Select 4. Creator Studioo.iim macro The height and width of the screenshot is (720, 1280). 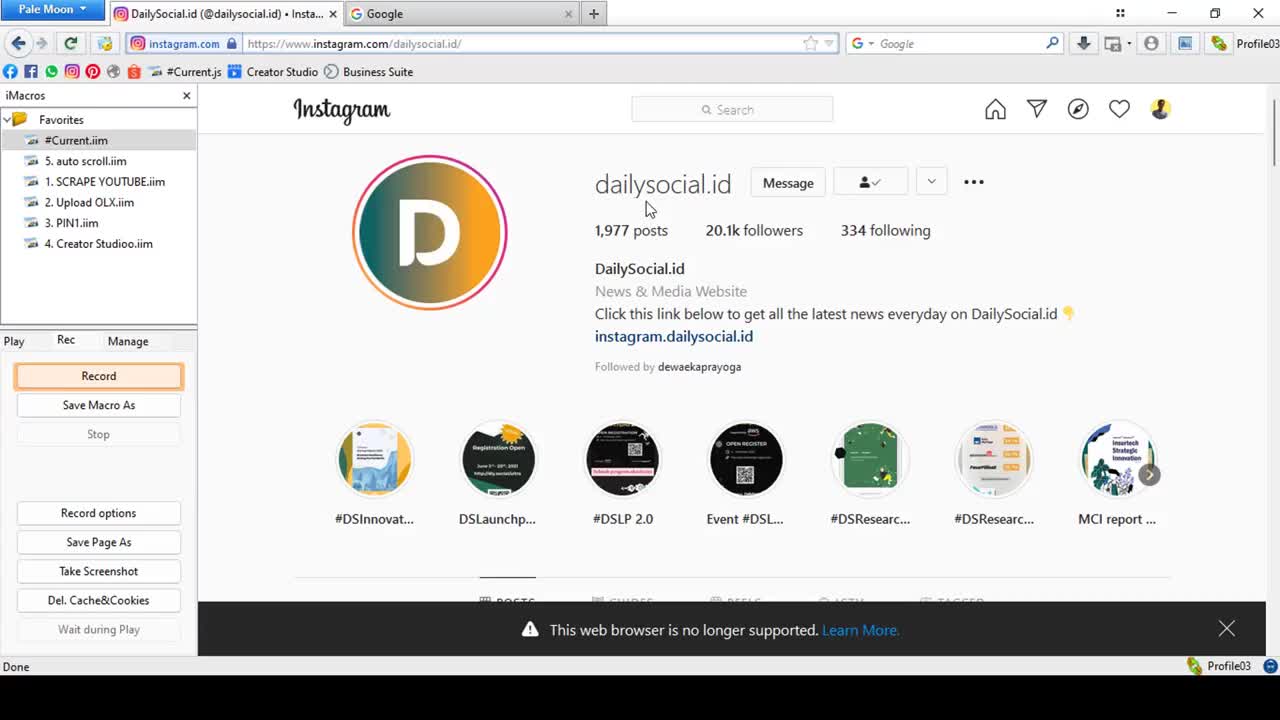[x=98, y=244]
